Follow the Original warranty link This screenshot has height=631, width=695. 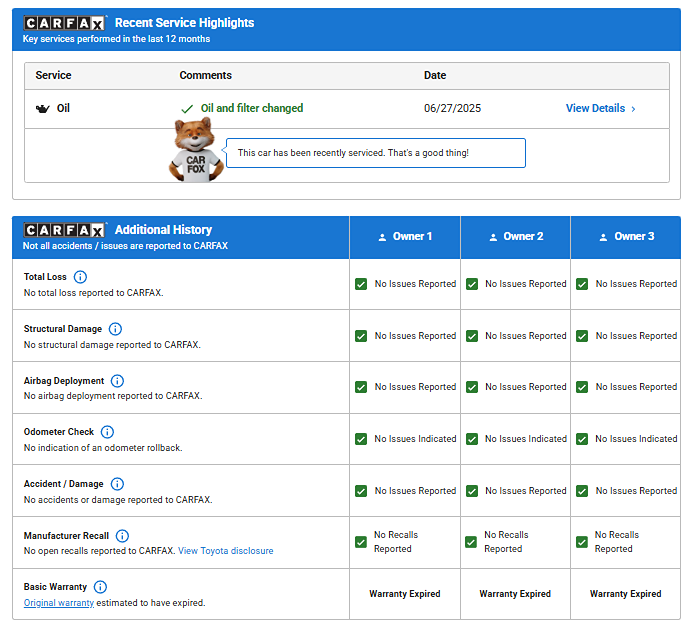(x=59, y=603)
